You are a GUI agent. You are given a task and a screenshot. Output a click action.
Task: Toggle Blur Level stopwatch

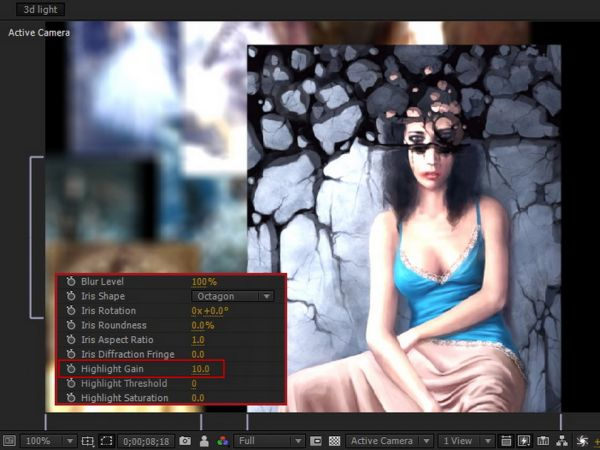click(x=71, y=282)
